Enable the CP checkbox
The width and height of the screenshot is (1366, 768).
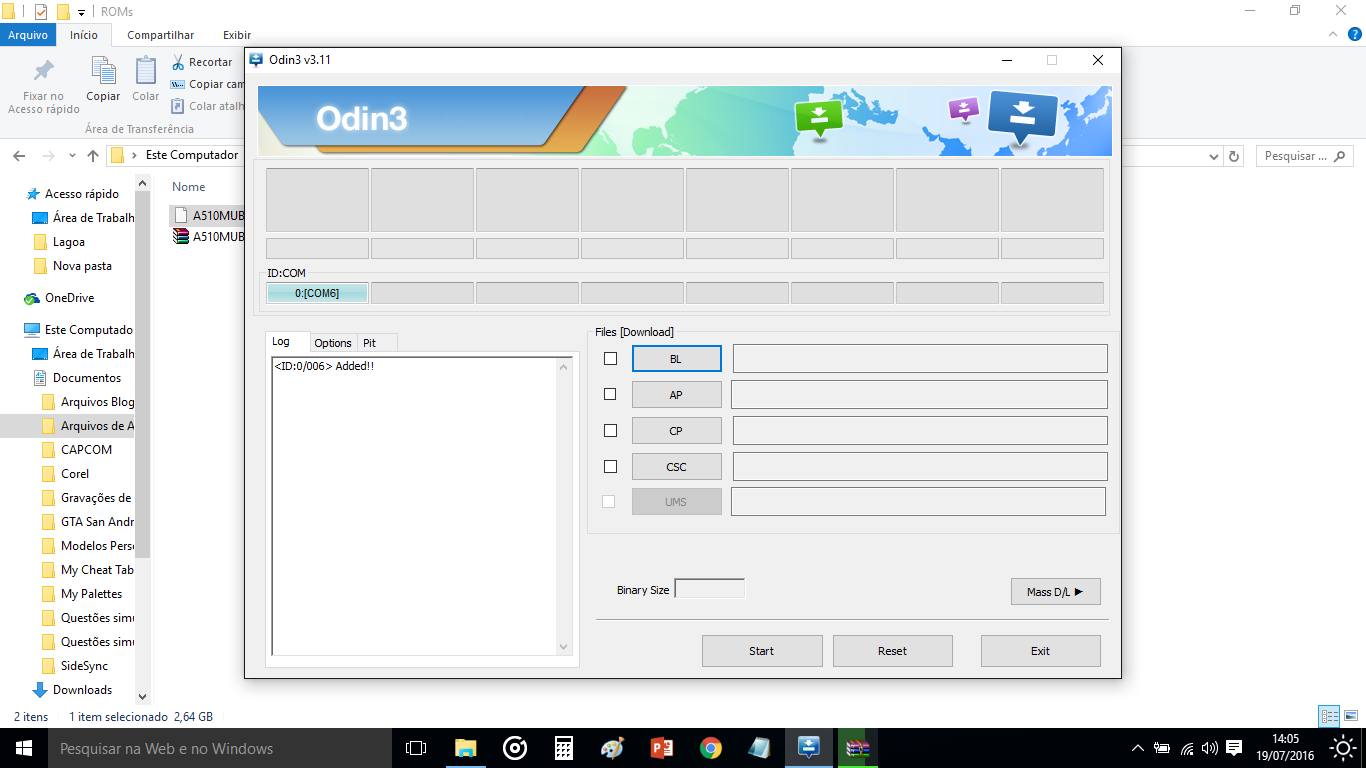coord(610,430)
